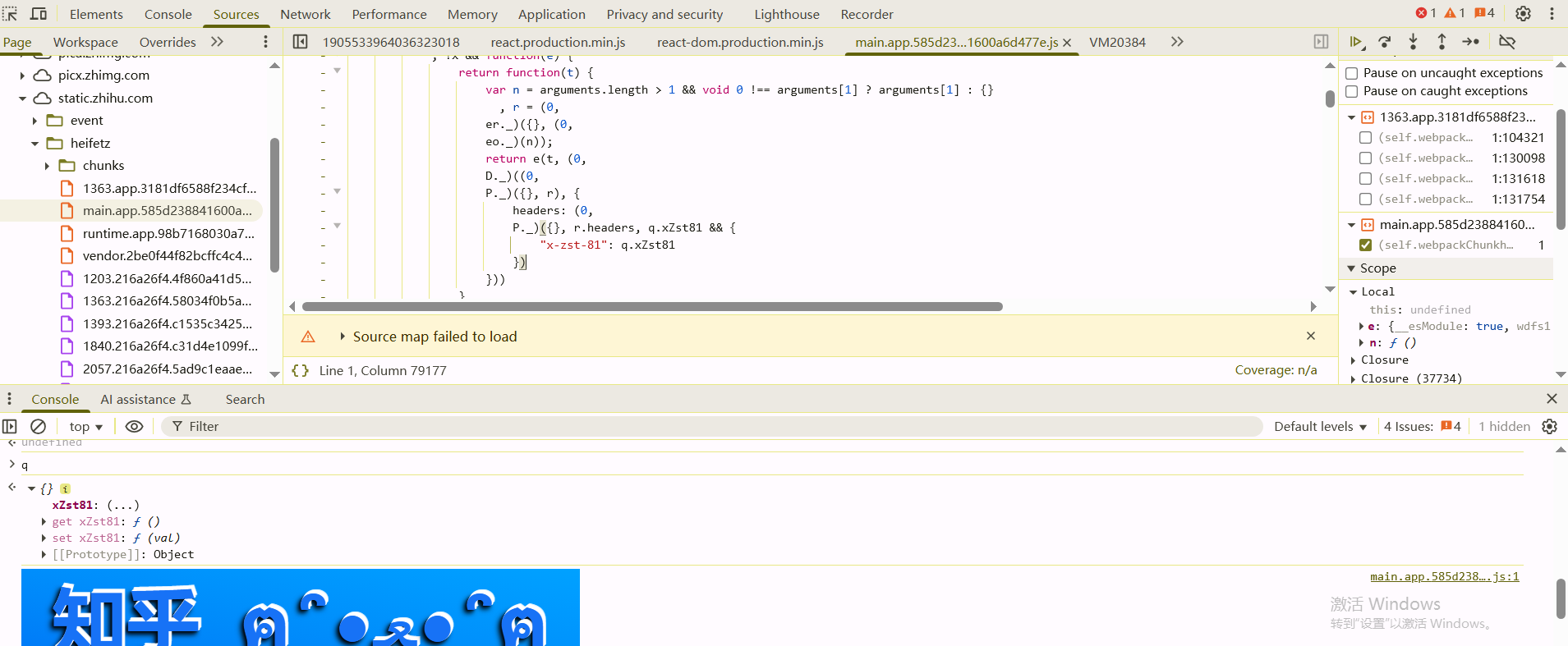
Task: Collapse the Scope section
Action: coord(1351,268)
